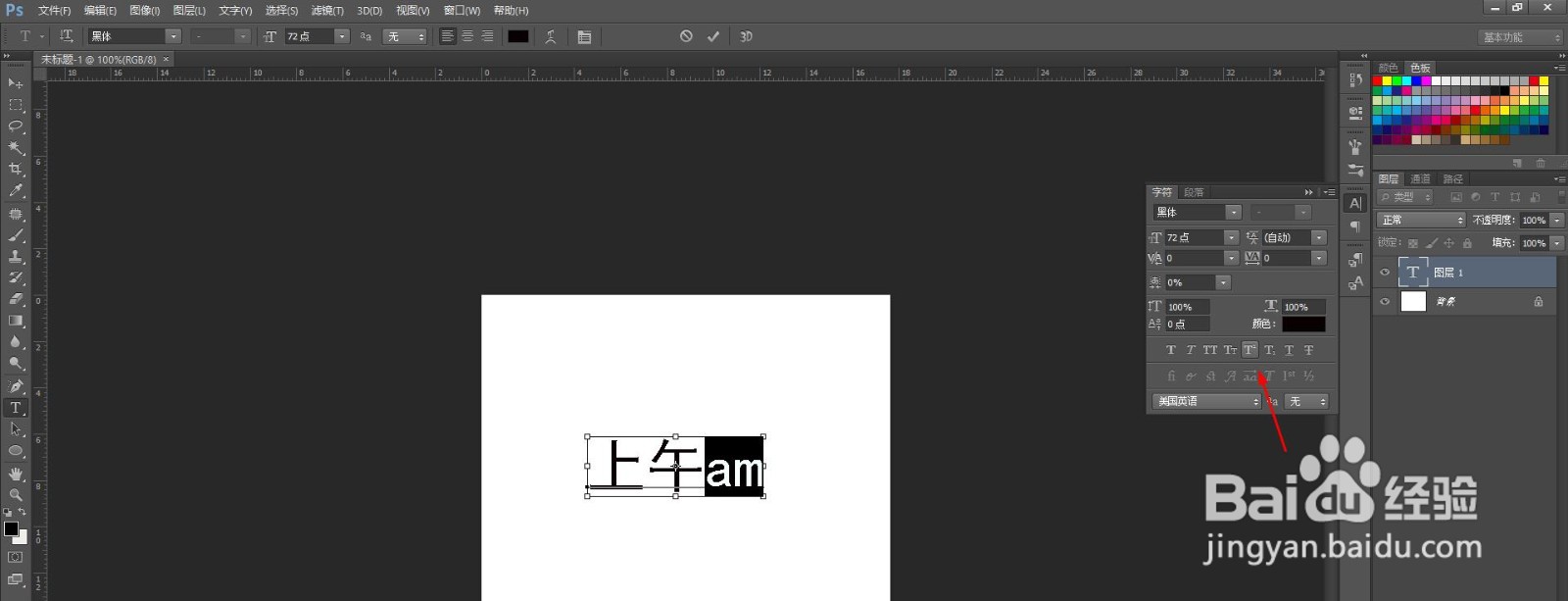Select the Eyedropper tool
Viewport: 1568px width, 601px height.
click(x=15, y=191)
